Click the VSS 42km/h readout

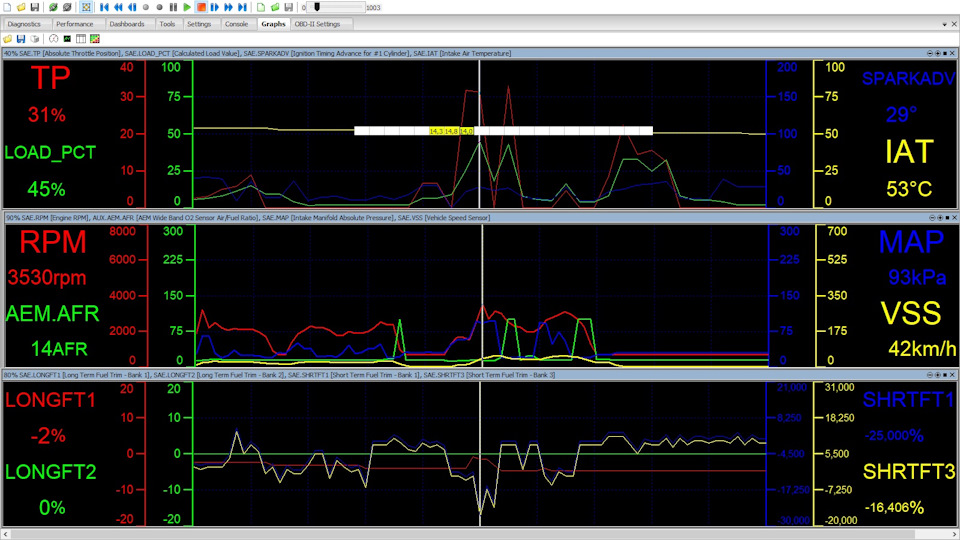pyautogui.click(x=922, y=349)
